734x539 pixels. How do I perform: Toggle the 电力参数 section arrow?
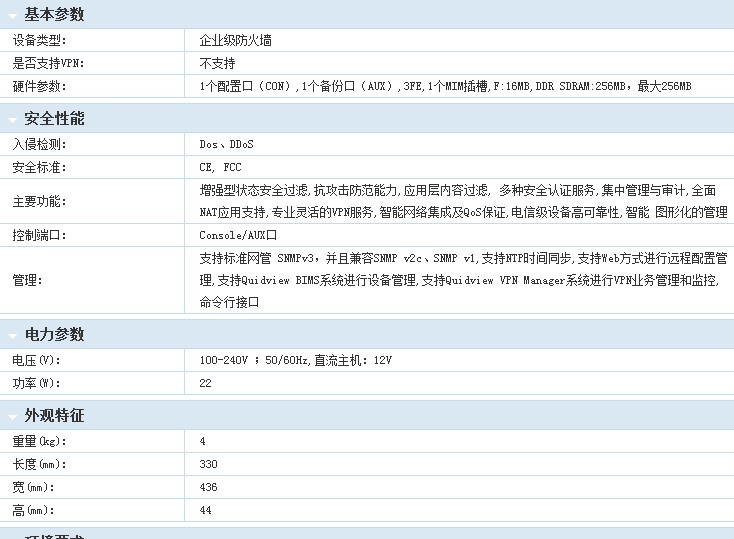pyautogui.click(x=12, y=336)
